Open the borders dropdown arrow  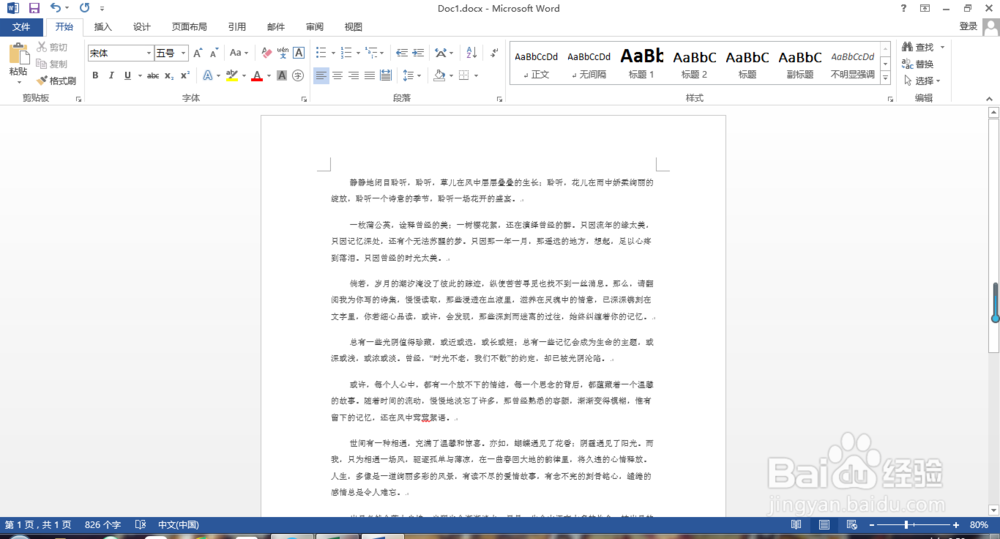click(x=476, y=75)
